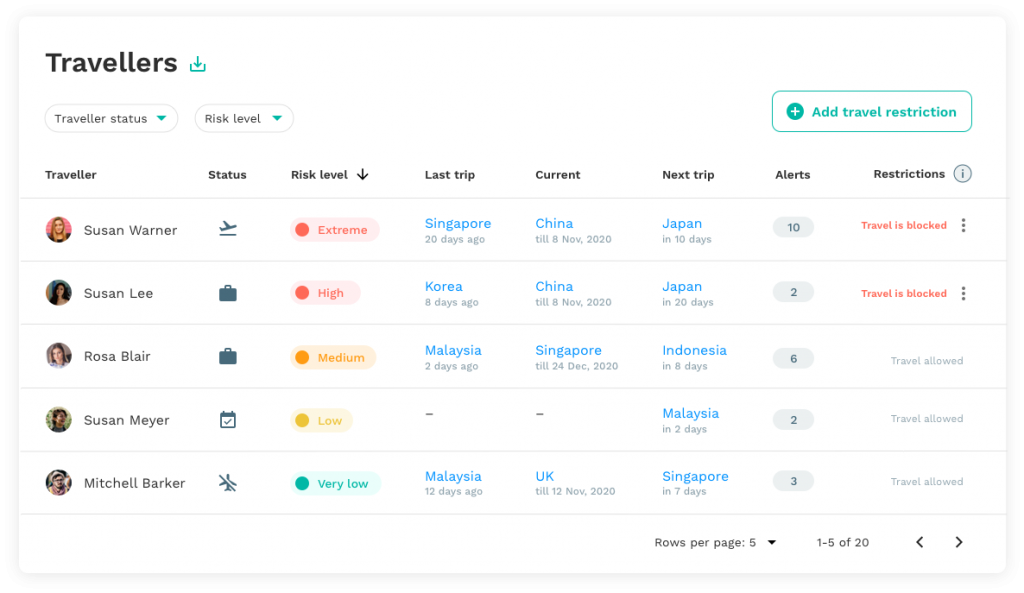Click Rosa Blair's avatar

59,356
